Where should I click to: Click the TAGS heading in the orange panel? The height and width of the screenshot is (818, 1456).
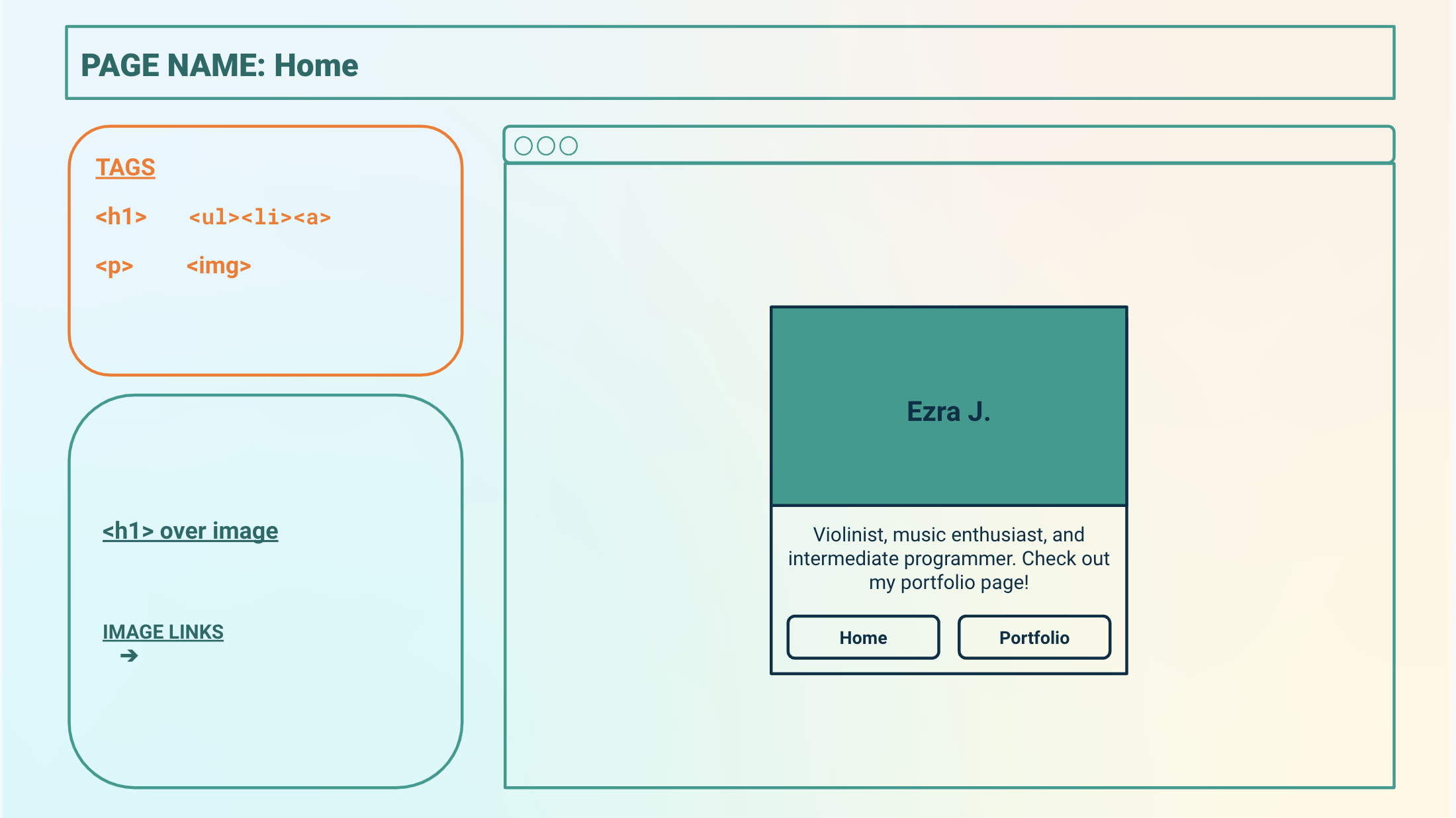click(x=125, y=167)
